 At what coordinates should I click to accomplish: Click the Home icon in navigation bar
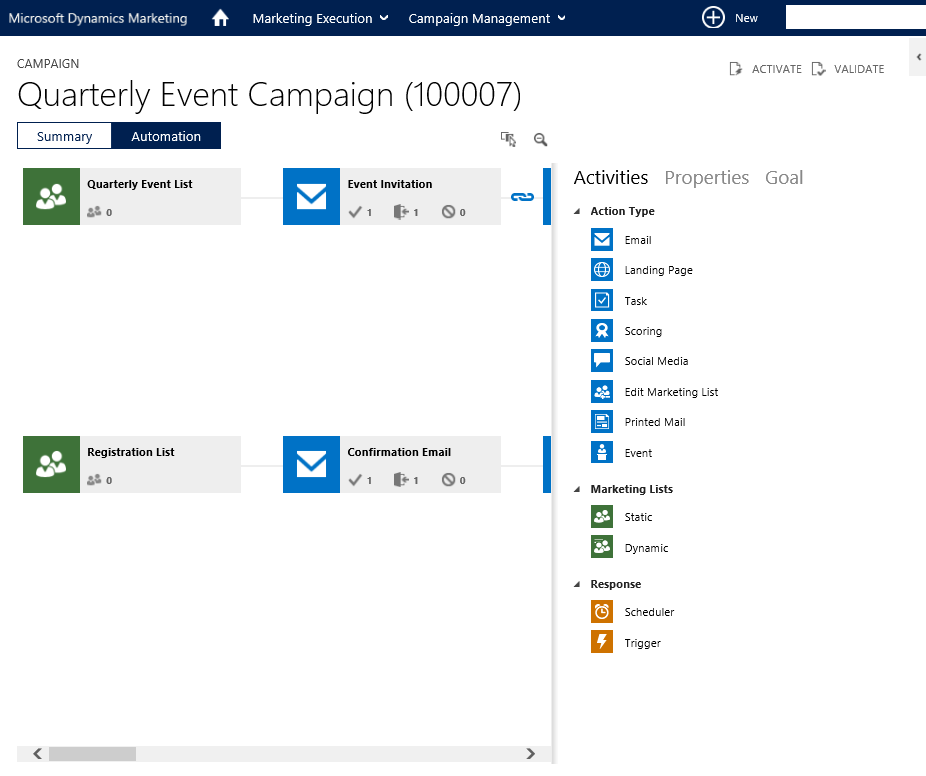tap(221, 18)
